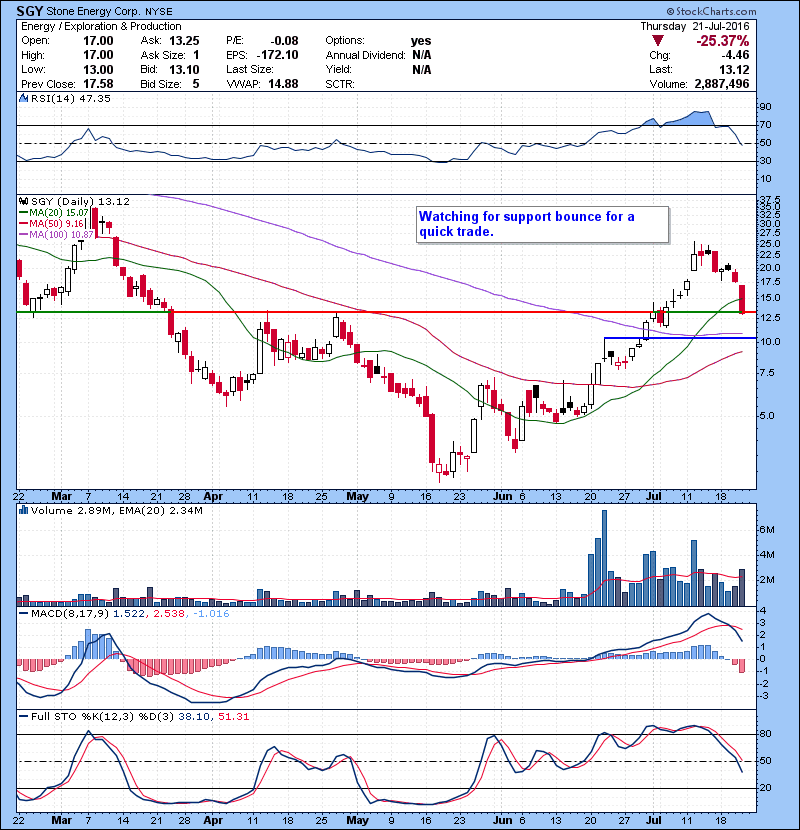Viewport: 800px width, 830px height.
Task: Click the MACD signal value 2.538
Action: tap(169, 614)
